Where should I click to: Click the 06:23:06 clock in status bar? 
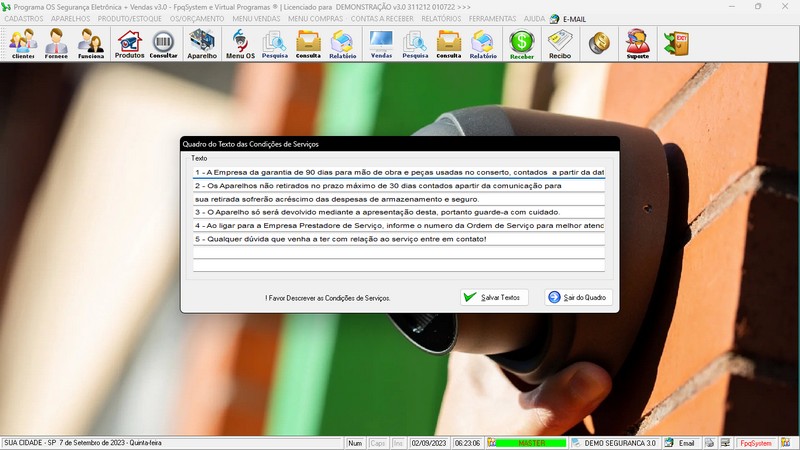click(467, 443)
